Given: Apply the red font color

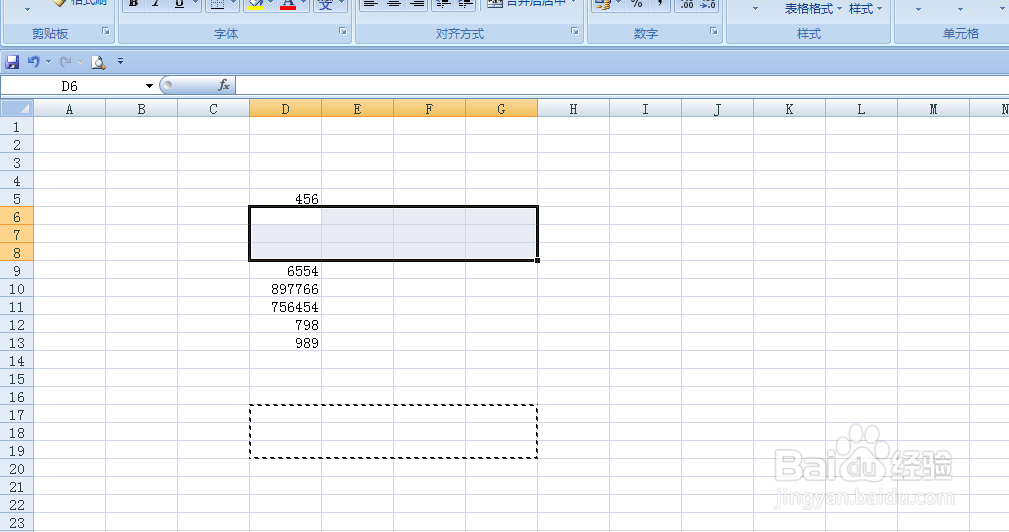Looking at the screenshot, I should [x=288, y=4].
